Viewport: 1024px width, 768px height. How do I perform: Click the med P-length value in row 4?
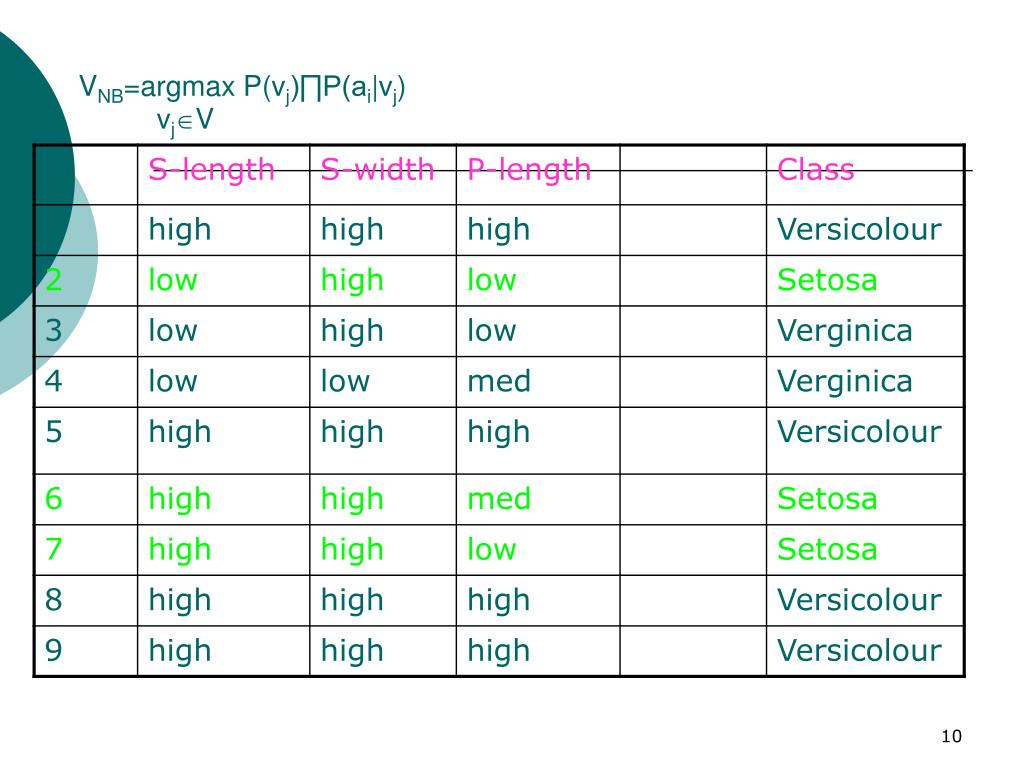(499, 381)
